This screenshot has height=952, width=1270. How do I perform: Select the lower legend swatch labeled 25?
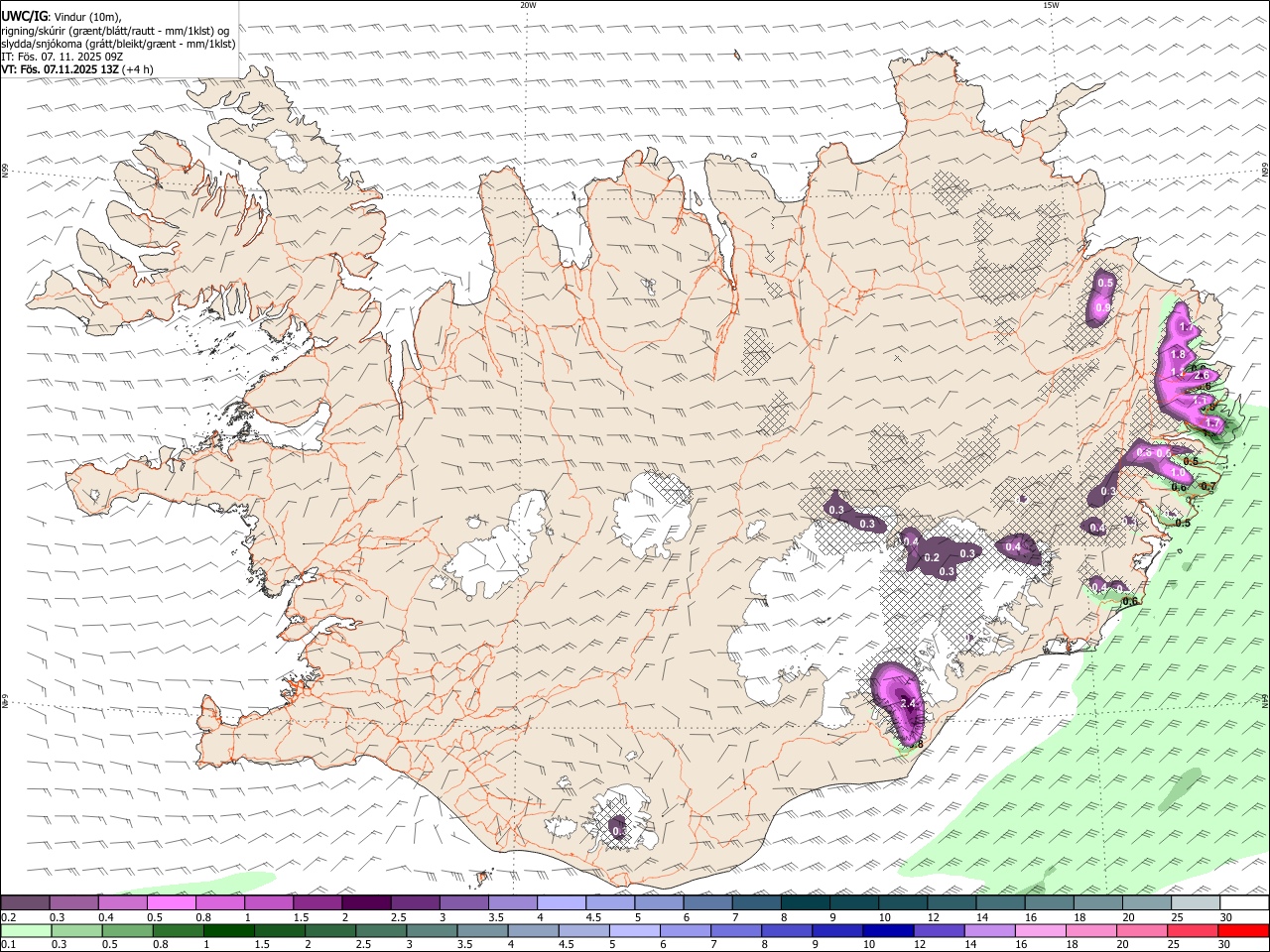click(1192, 930)
